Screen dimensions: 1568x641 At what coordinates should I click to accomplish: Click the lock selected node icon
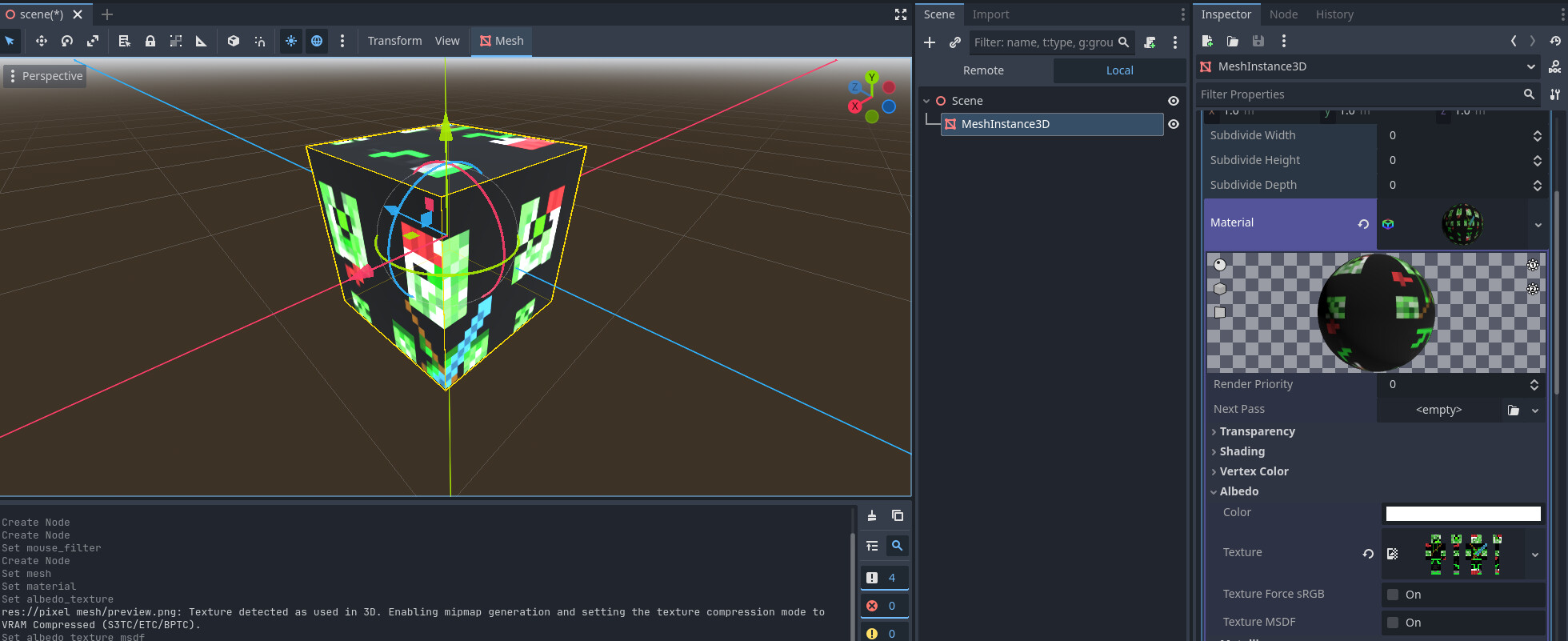click(150, 41)
